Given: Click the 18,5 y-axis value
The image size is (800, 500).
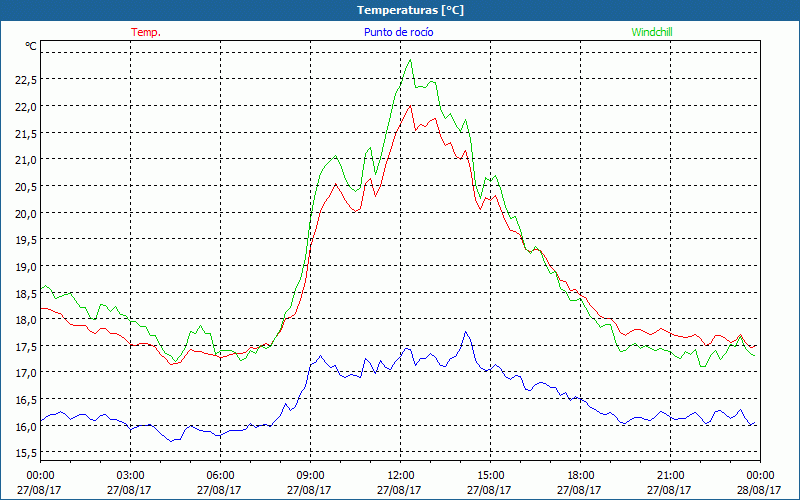Looking at the screenshot, I should pyautogui.click(x=25, y=293).
